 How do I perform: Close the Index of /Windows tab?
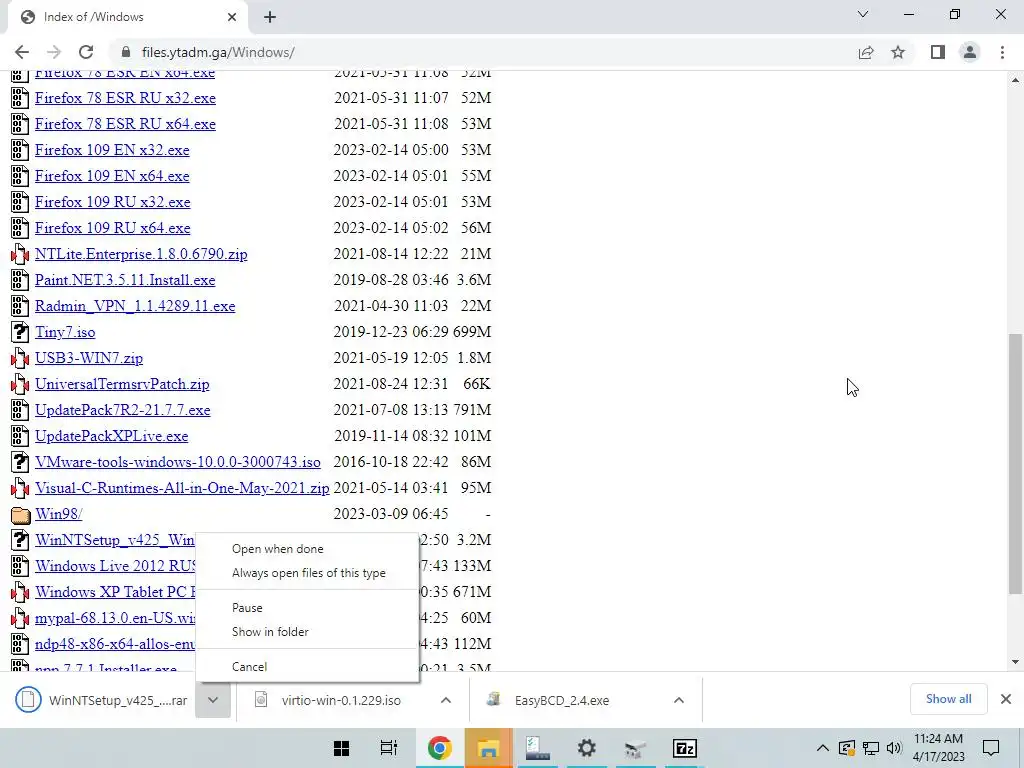(232, 17)
